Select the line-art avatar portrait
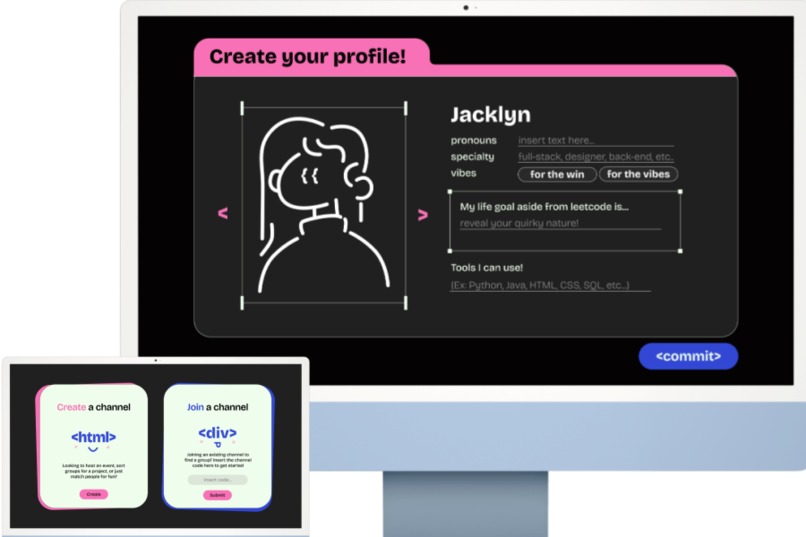 click(x=323, y=206)
